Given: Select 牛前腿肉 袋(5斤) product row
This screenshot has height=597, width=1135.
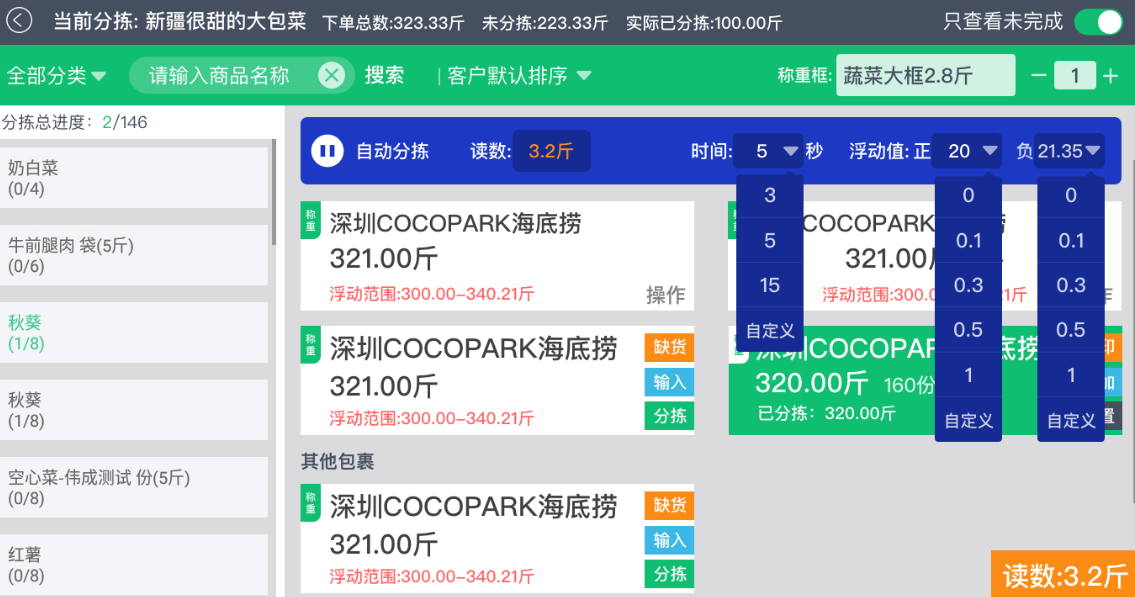Looking at the screenshot, I should [x=134, y=255].
